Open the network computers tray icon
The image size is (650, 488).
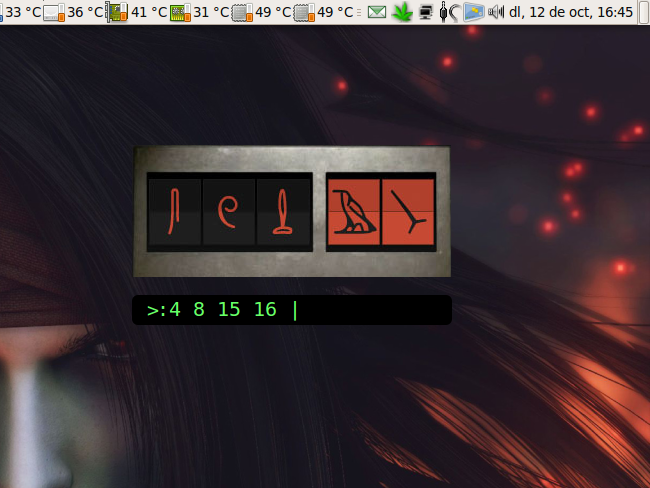click(426, 12)
